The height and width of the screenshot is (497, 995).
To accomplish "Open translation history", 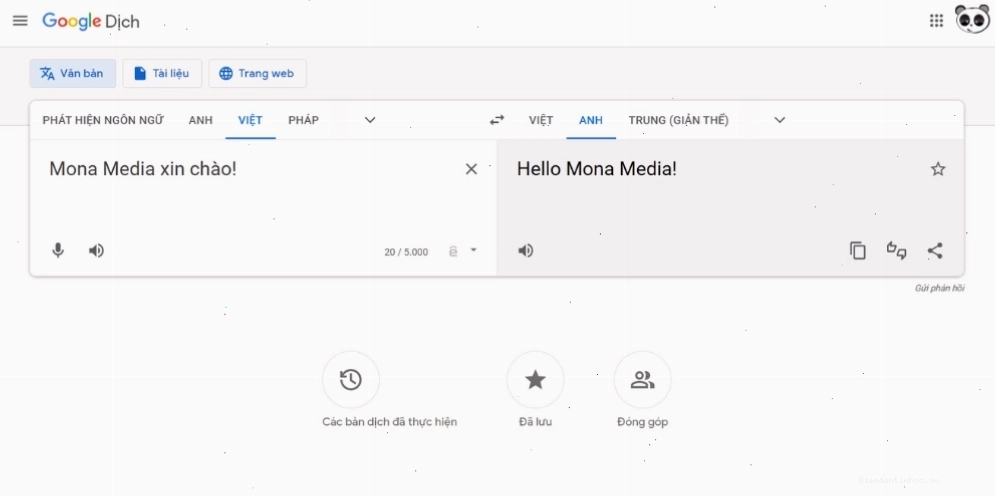I will (351, 380).
